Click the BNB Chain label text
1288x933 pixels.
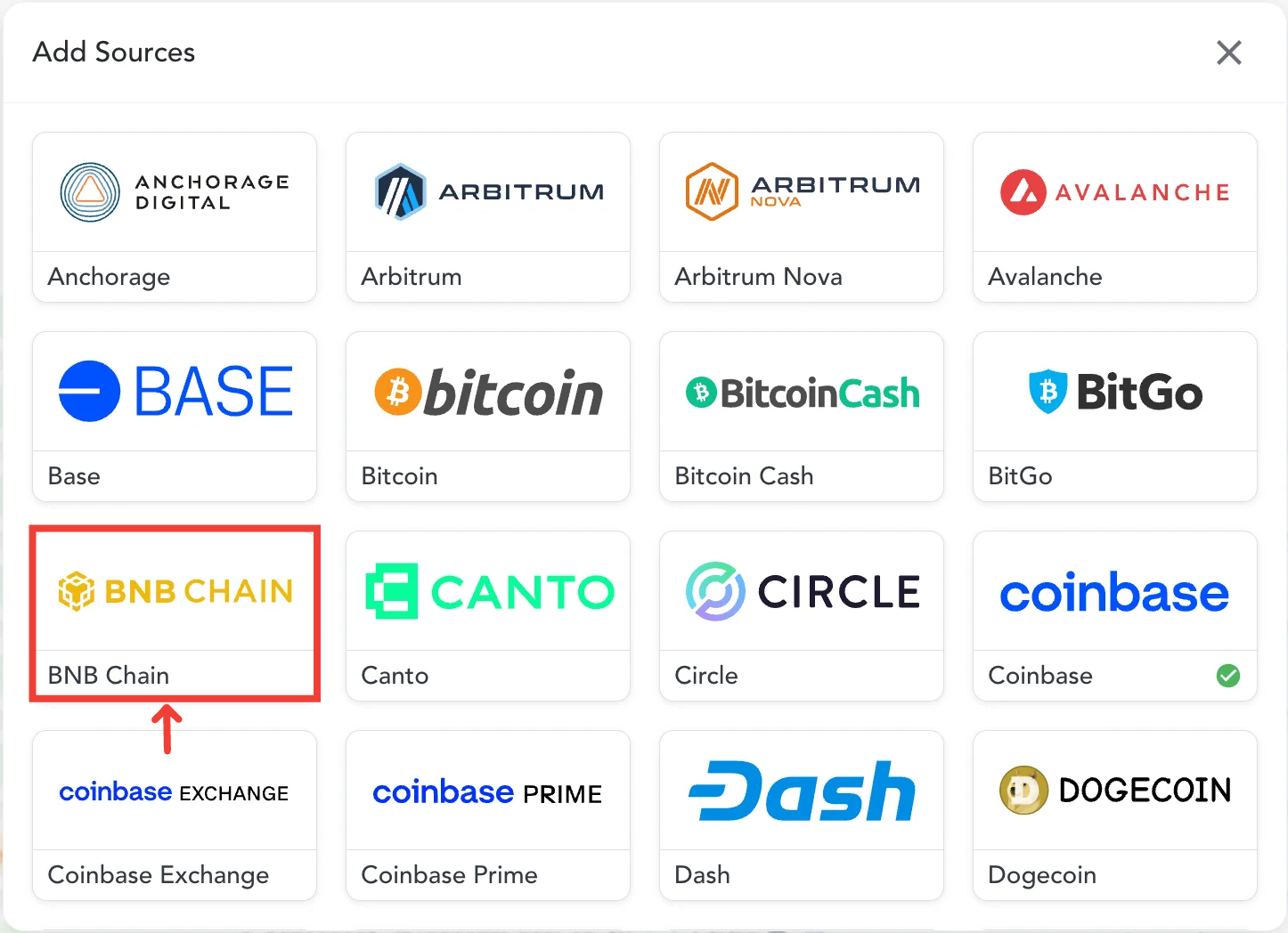(108, 675)
